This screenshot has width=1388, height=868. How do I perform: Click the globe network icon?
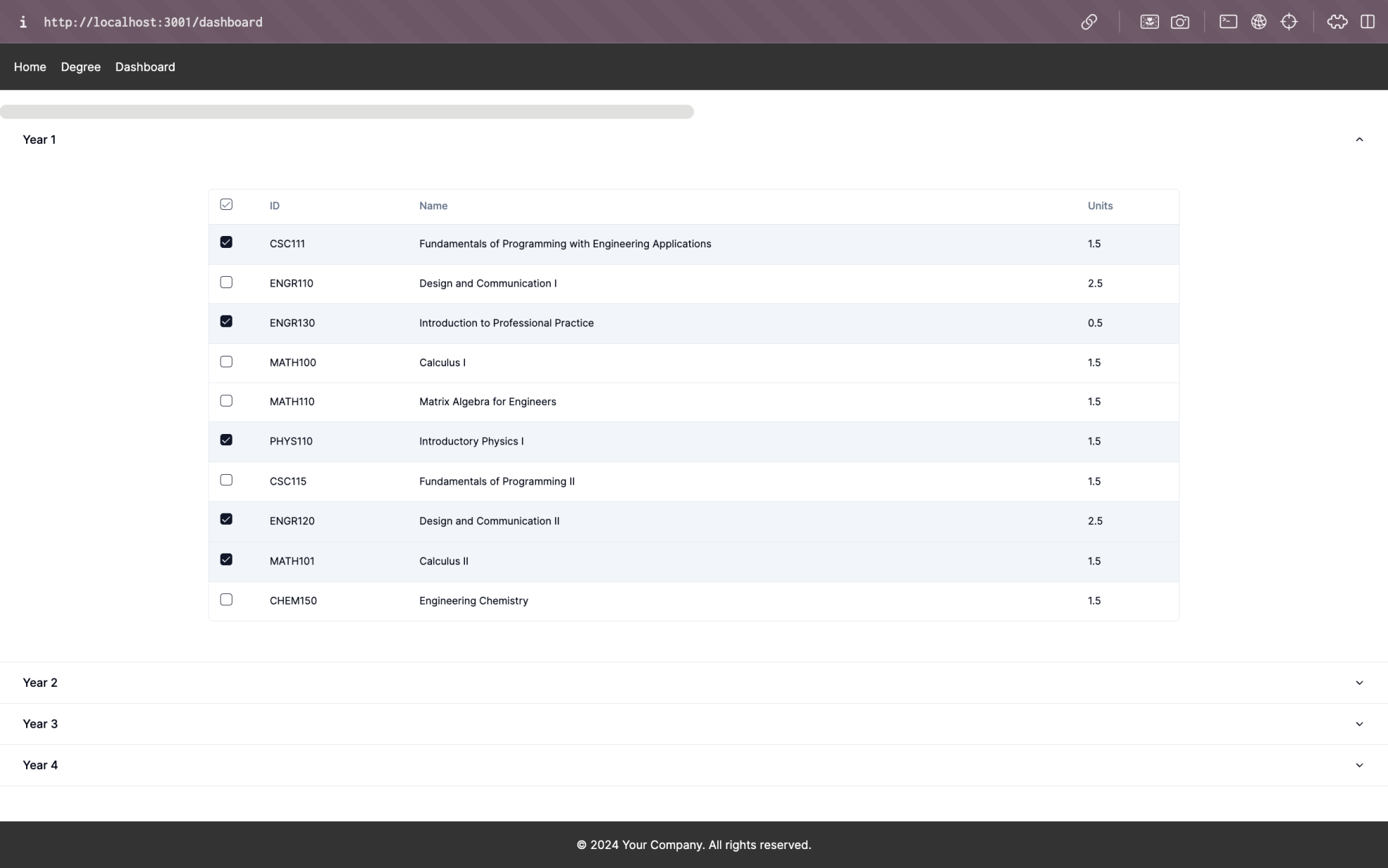point(1258,22)
